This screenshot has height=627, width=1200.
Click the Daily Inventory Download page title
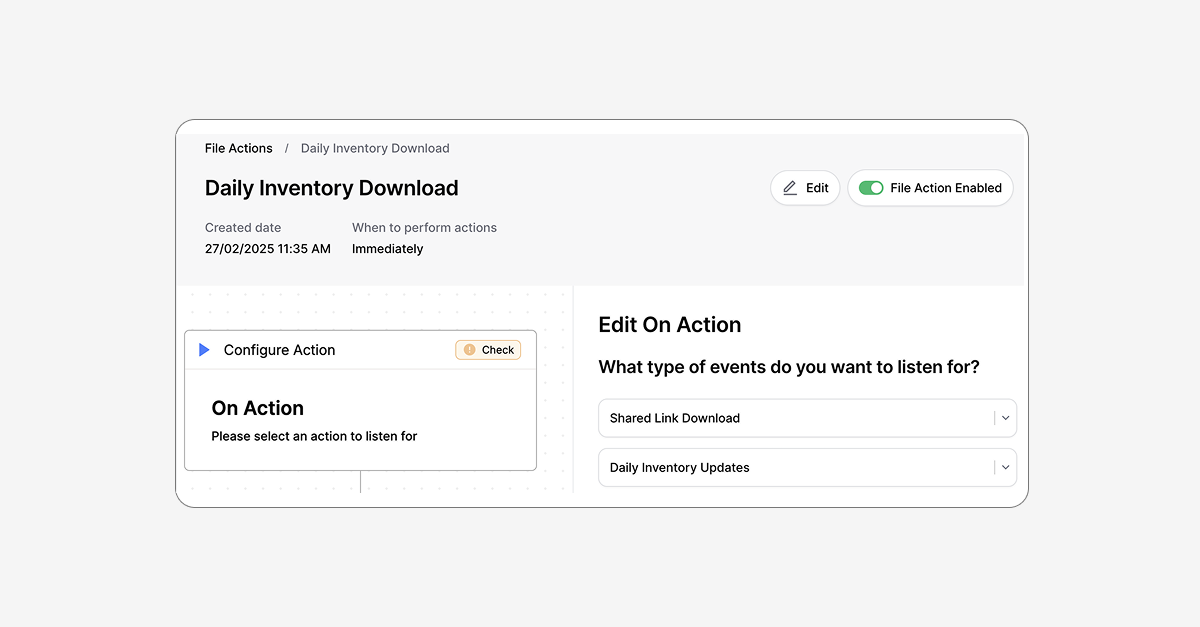coord(332,188)
